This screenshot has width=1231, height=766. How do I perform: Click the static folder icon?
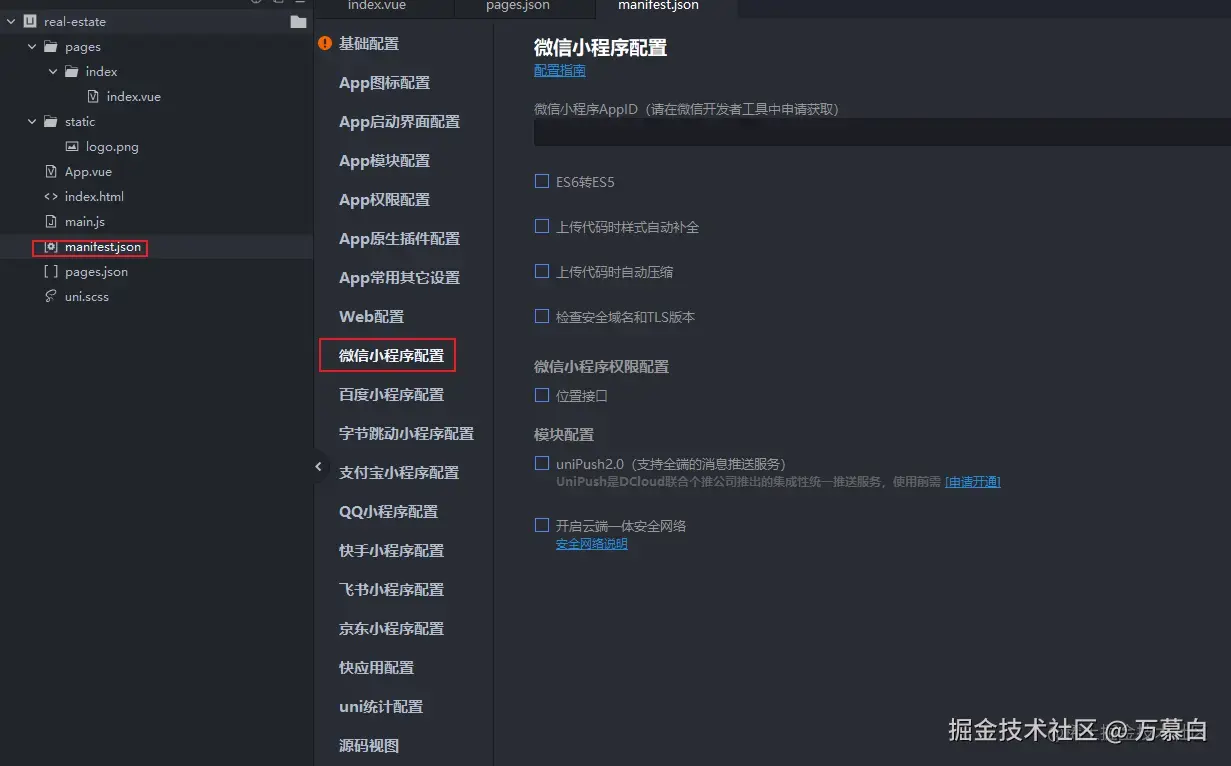(51, 121)
